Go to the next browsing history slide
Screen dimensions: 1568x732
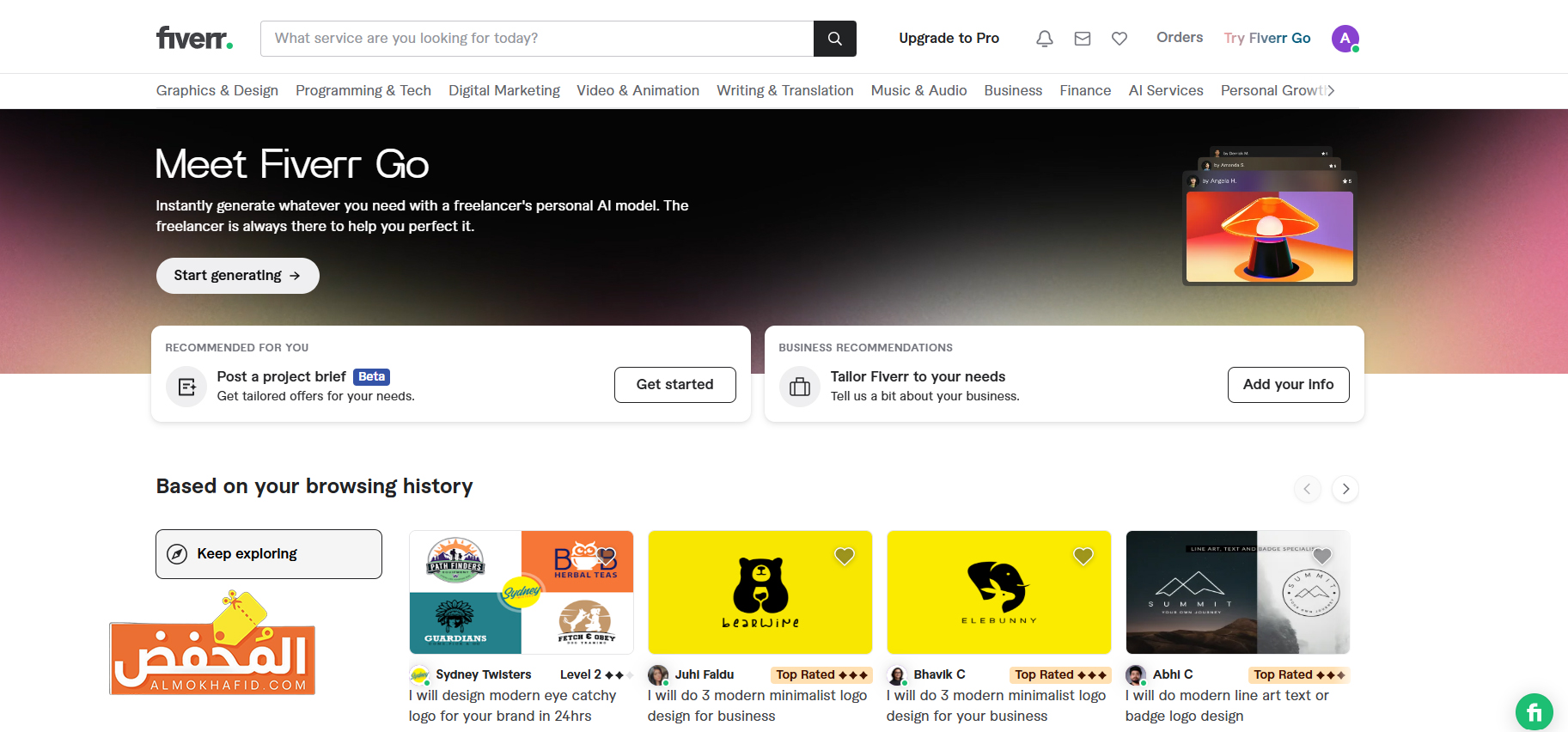pyautogui.click(x=1345, y=489)
